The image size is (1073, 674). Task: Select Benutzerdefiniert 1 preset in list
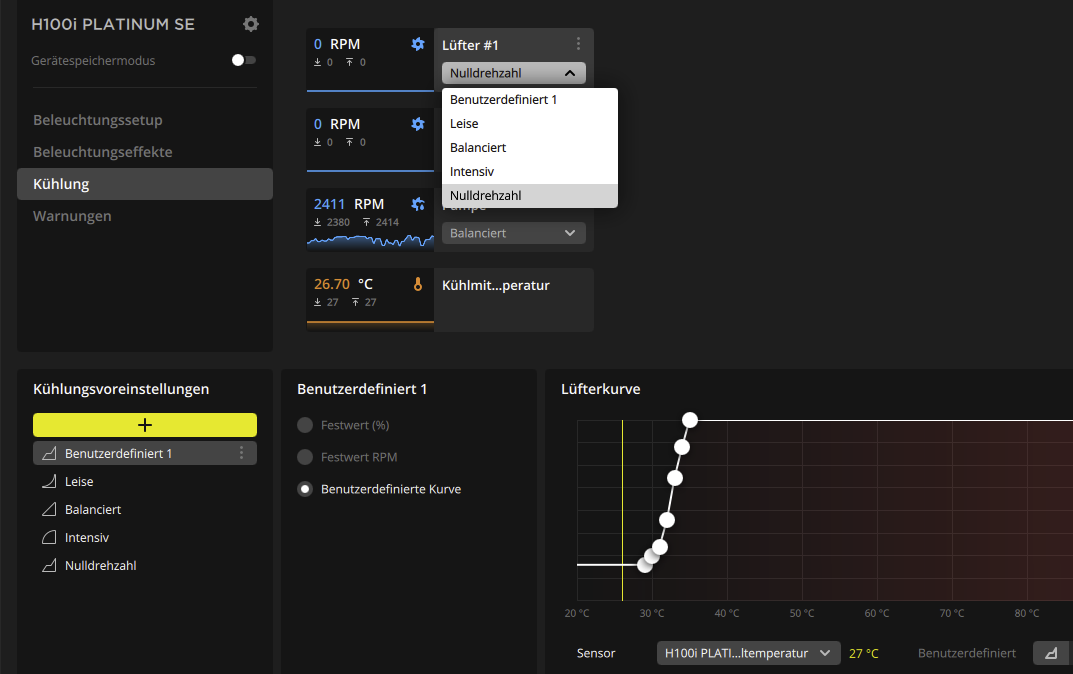pyautogui.click(x=145, y=453)
